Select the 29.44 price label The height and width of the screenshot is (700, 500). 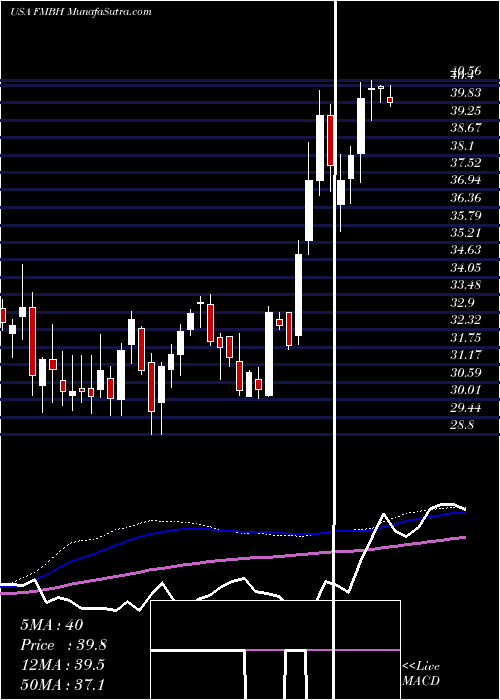[466, 407]
